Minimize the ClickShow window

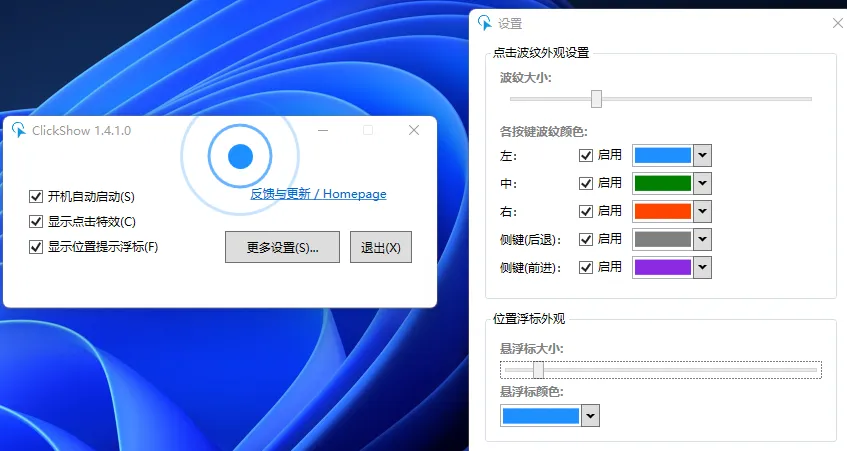point(323,130)
